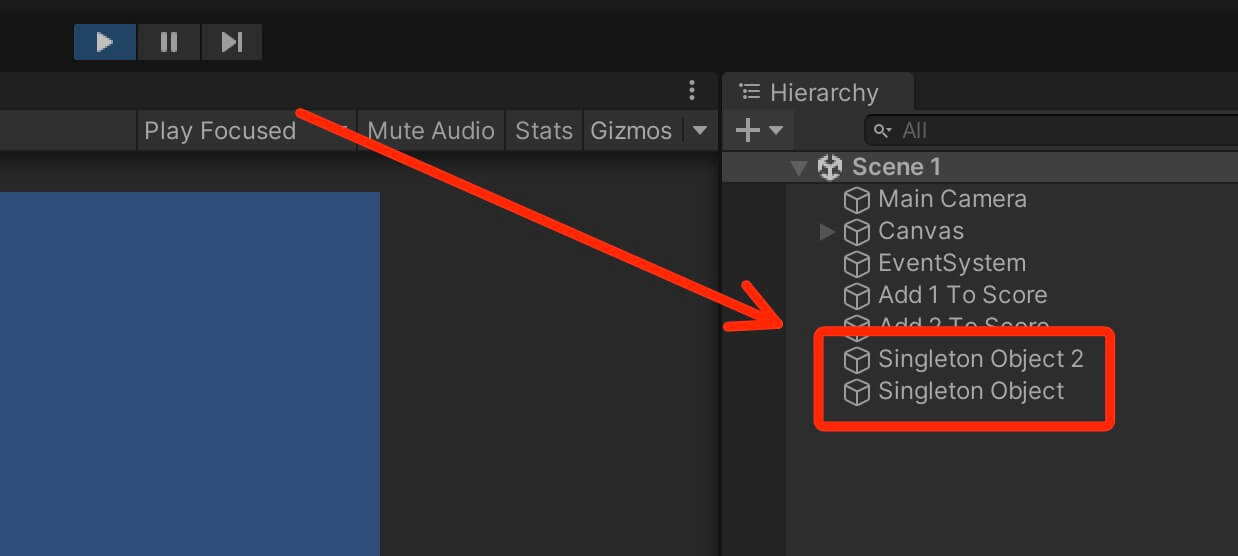Click the Main Camera cube icon
Image resolution: width=1238 pixels, height=556 pixels.
click(857, 200)
